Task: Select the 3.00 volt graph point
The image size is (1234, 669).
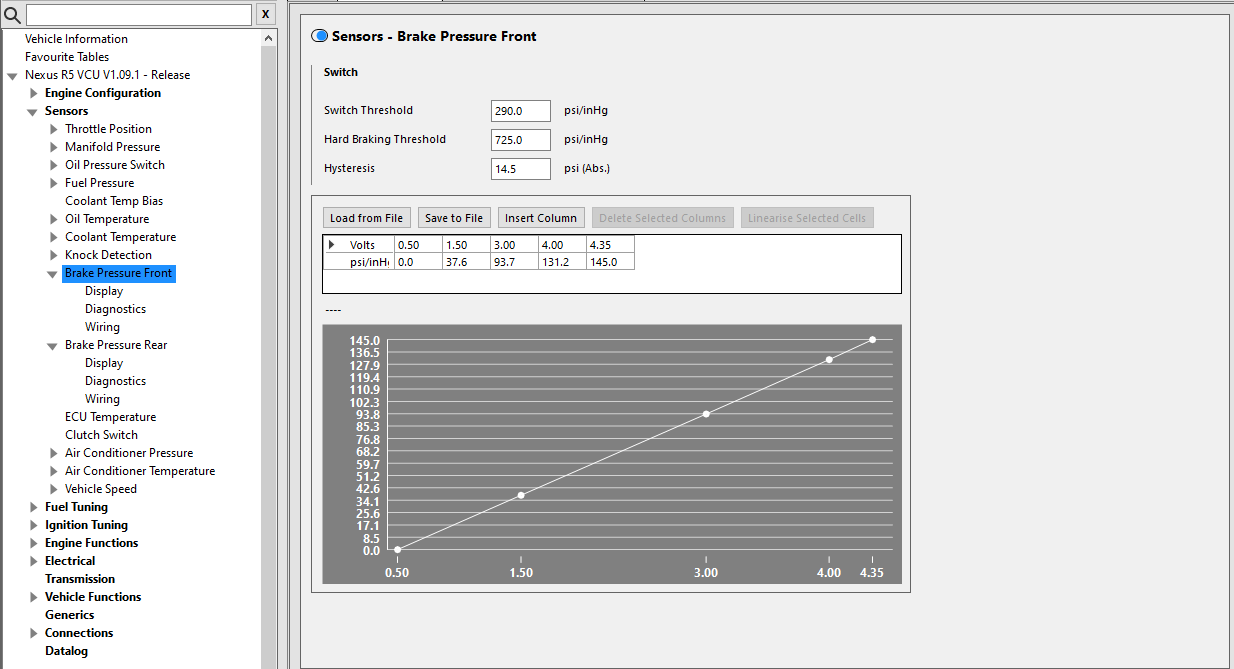Action: 706,414
